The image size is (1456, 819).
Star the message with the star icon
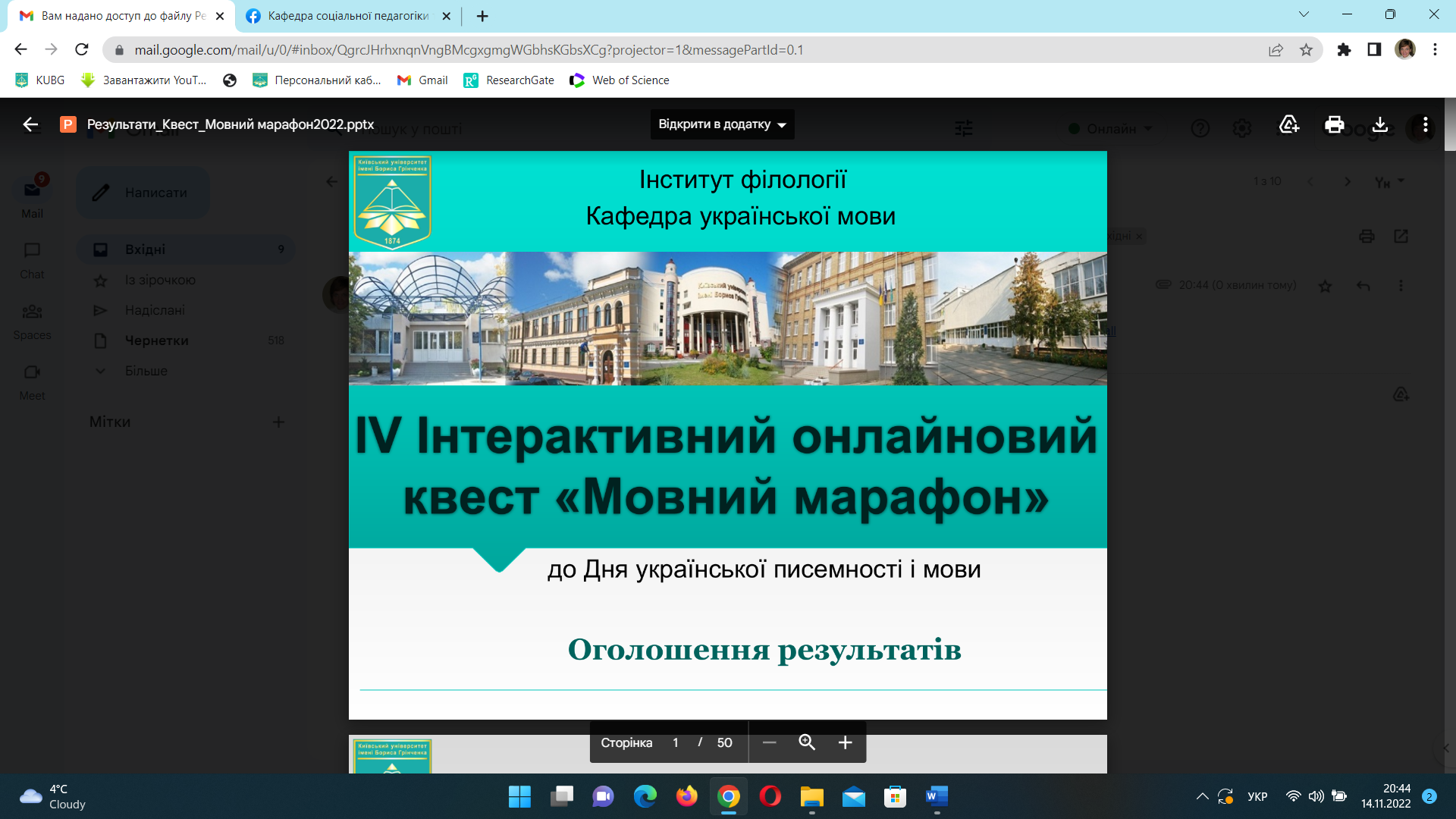tap(1326, 286)
